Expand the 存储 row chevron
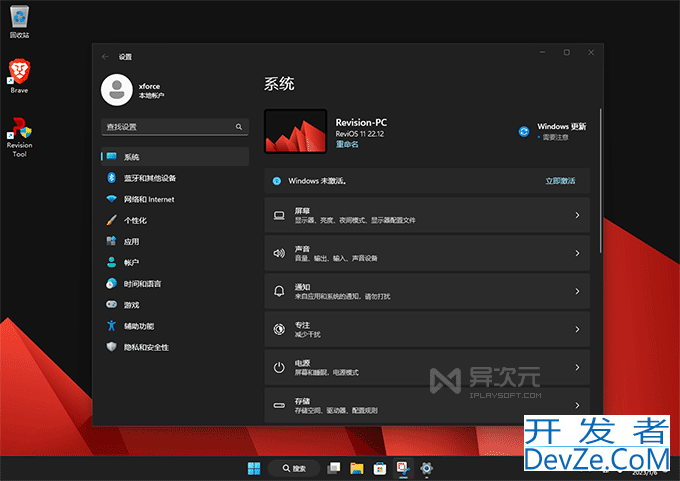 coord(577,406)
